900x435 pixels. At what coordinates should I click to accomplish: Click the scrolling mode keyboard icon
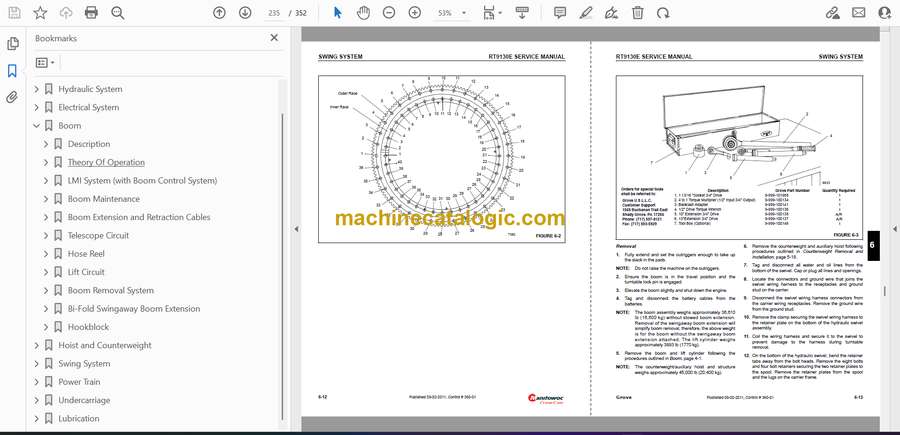pyautogui.click(x=522, y=13)
